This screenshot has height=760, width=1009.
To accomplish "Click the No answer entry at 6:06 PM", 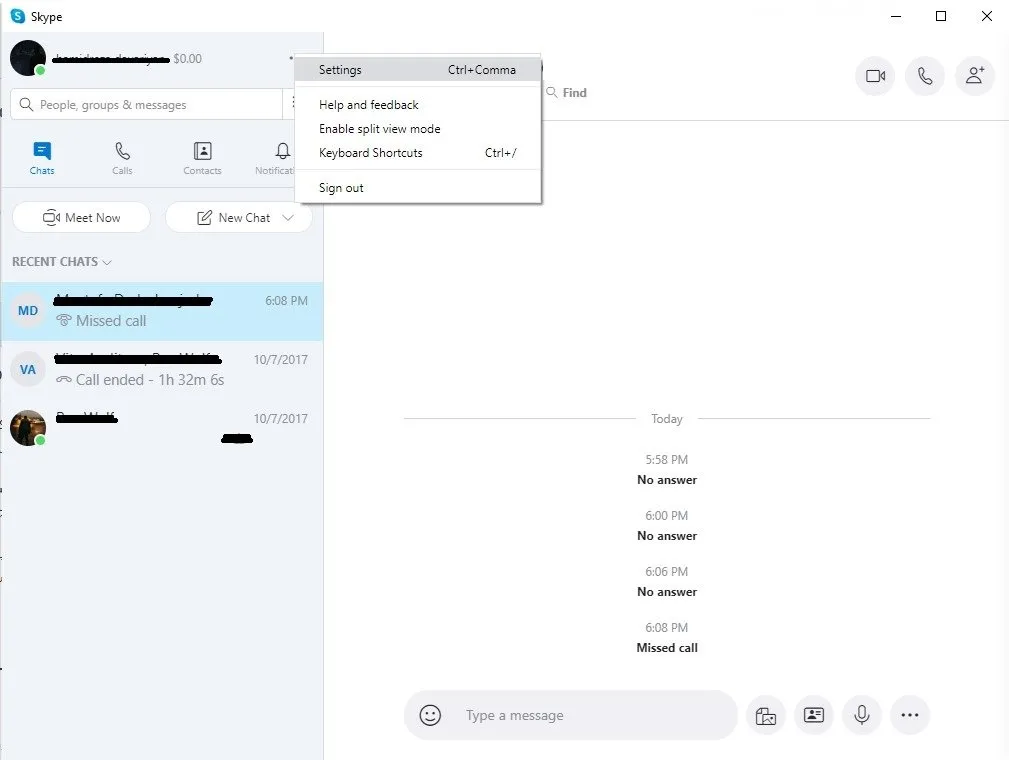I will point(667,592).
